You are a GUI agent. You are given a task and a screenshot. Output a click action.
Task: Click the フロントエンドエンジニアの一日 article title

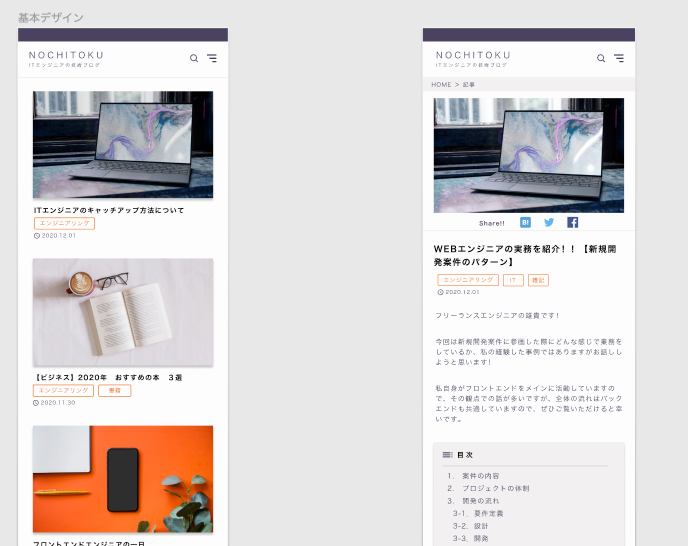tap(89, 543)
